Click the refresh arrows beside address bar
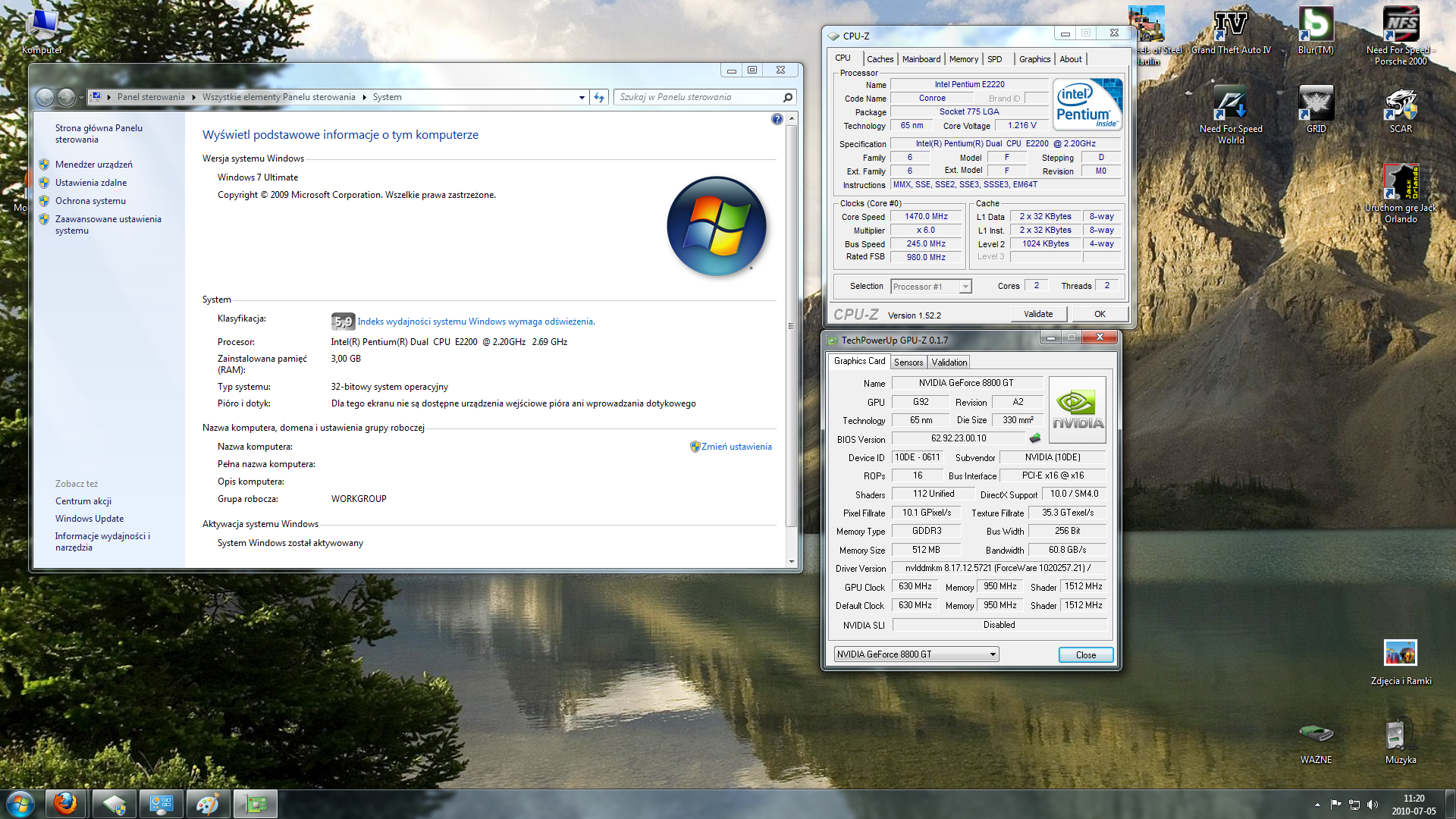Image resolution: width=1456 pixels, height=819 pixels. (599, 97)
